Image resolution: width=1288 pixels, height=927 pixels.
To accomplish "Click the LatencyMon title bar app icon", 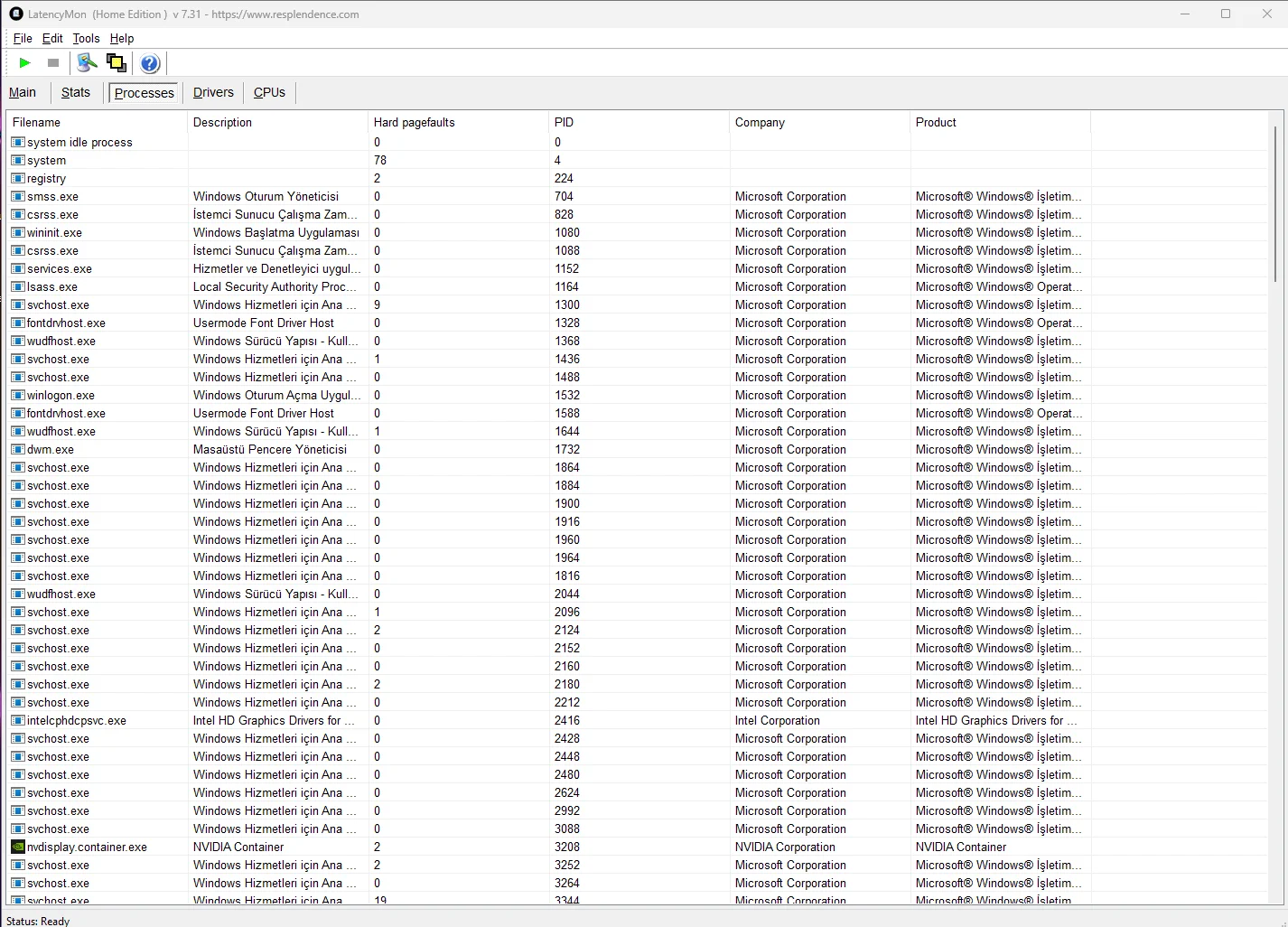I will 16,14.
